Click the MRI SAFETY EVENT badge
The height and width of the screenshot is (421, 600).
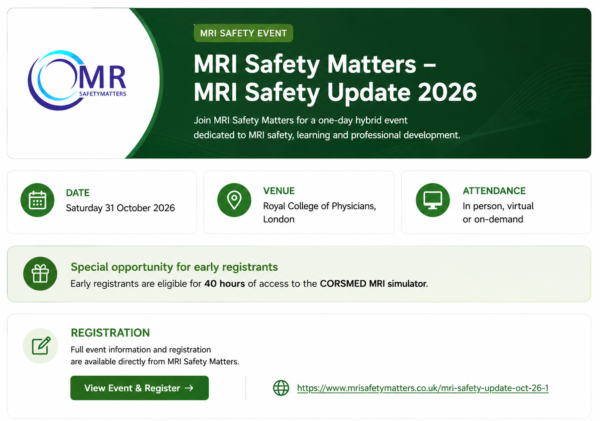[243, 33]
